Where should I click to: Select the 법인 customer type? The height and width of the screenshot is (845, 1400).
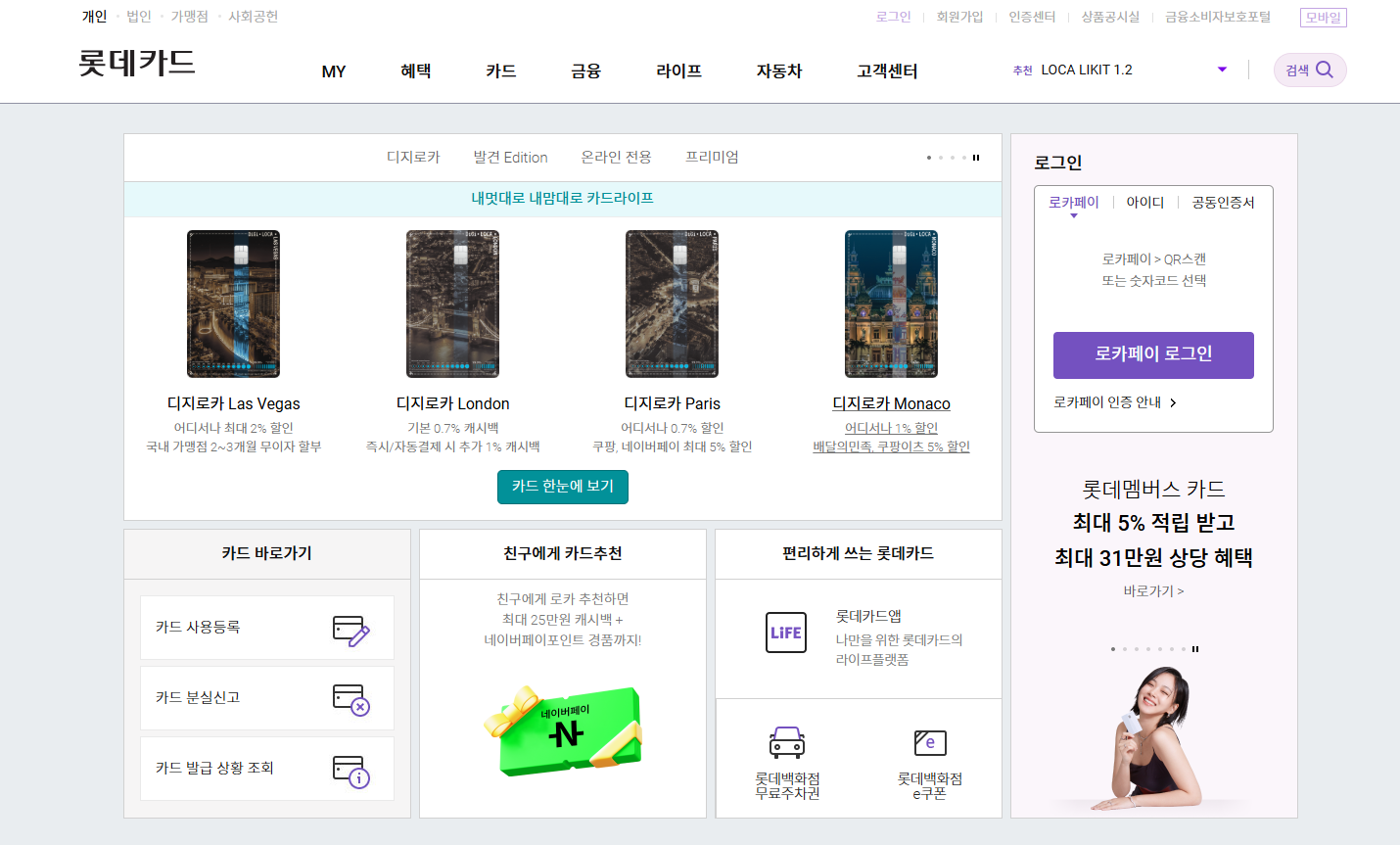pyautogui.click(x=139, y=17)
